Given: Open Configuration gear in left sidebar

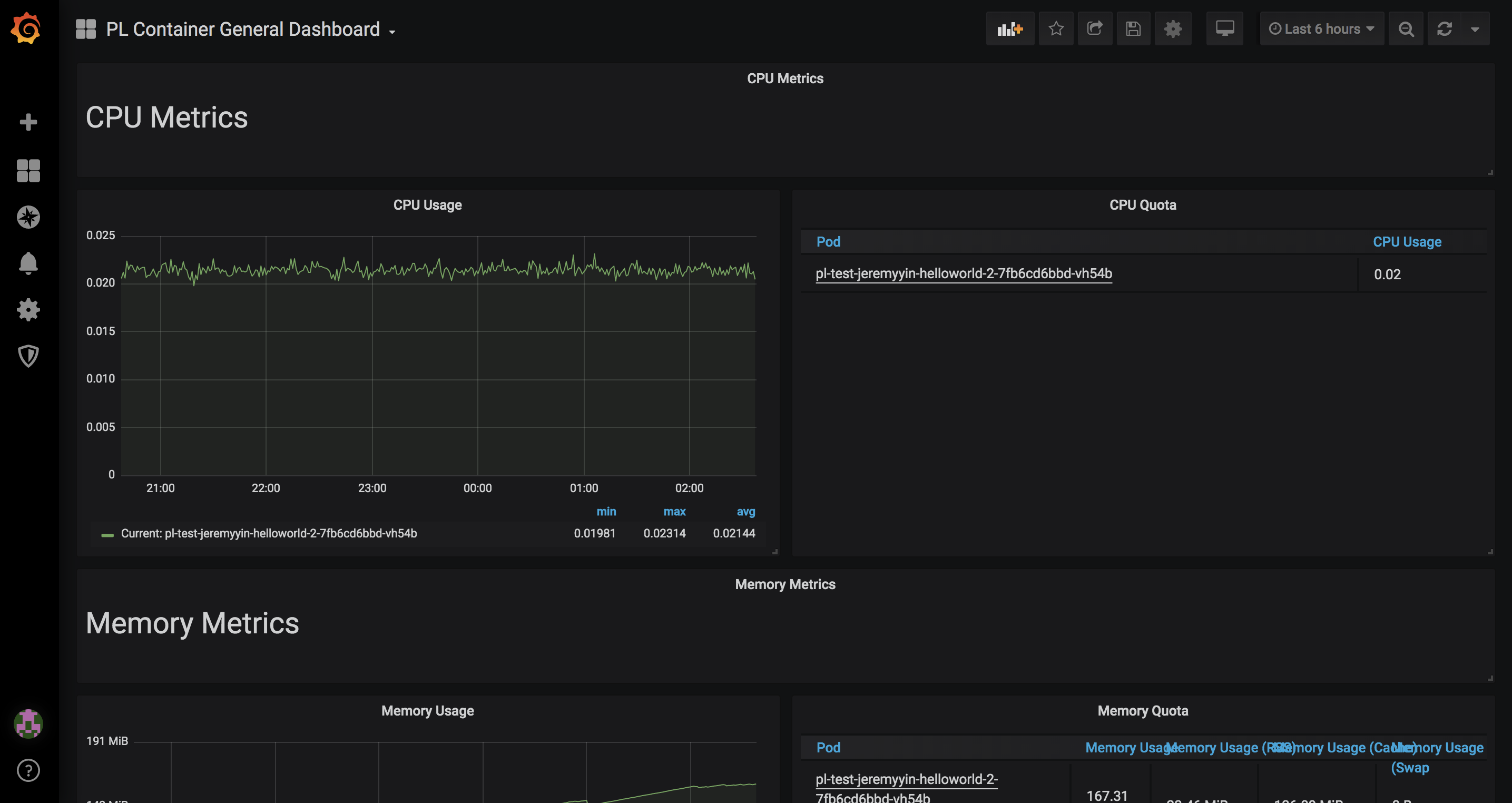Looking at the screenshot, I should pyautogui.click(x=28, y=310).
